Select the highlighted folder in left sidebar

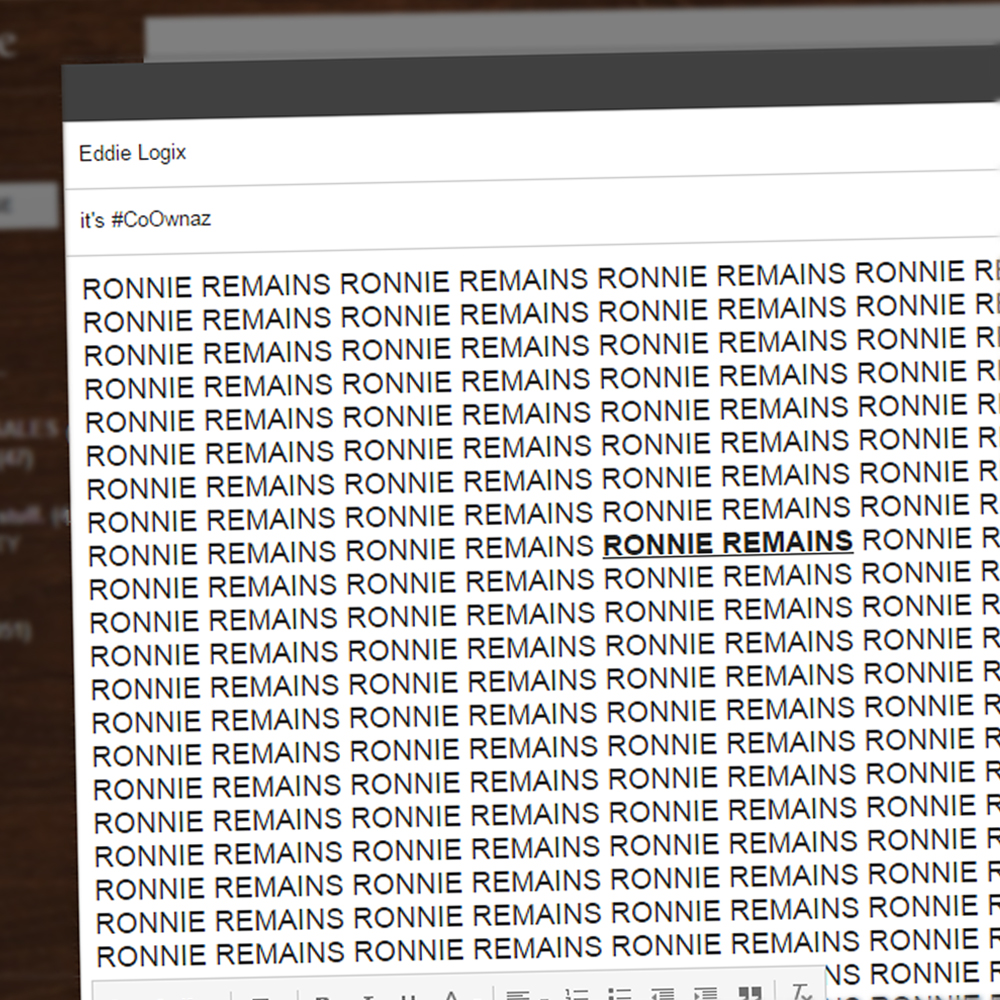pos(28,205)
